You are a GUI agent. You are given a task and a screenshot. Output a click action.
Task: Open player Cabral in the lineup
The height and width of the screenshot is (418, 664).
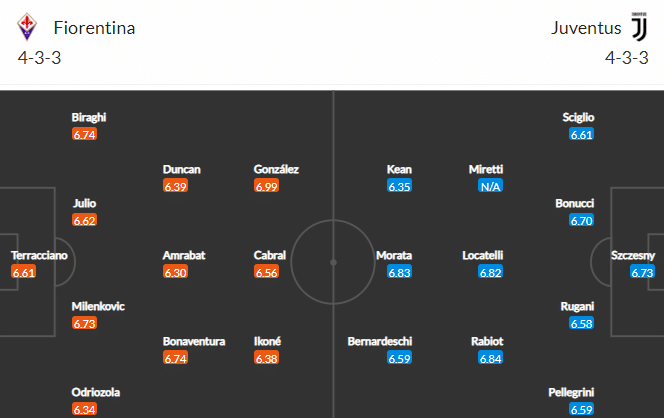(270, 255)
